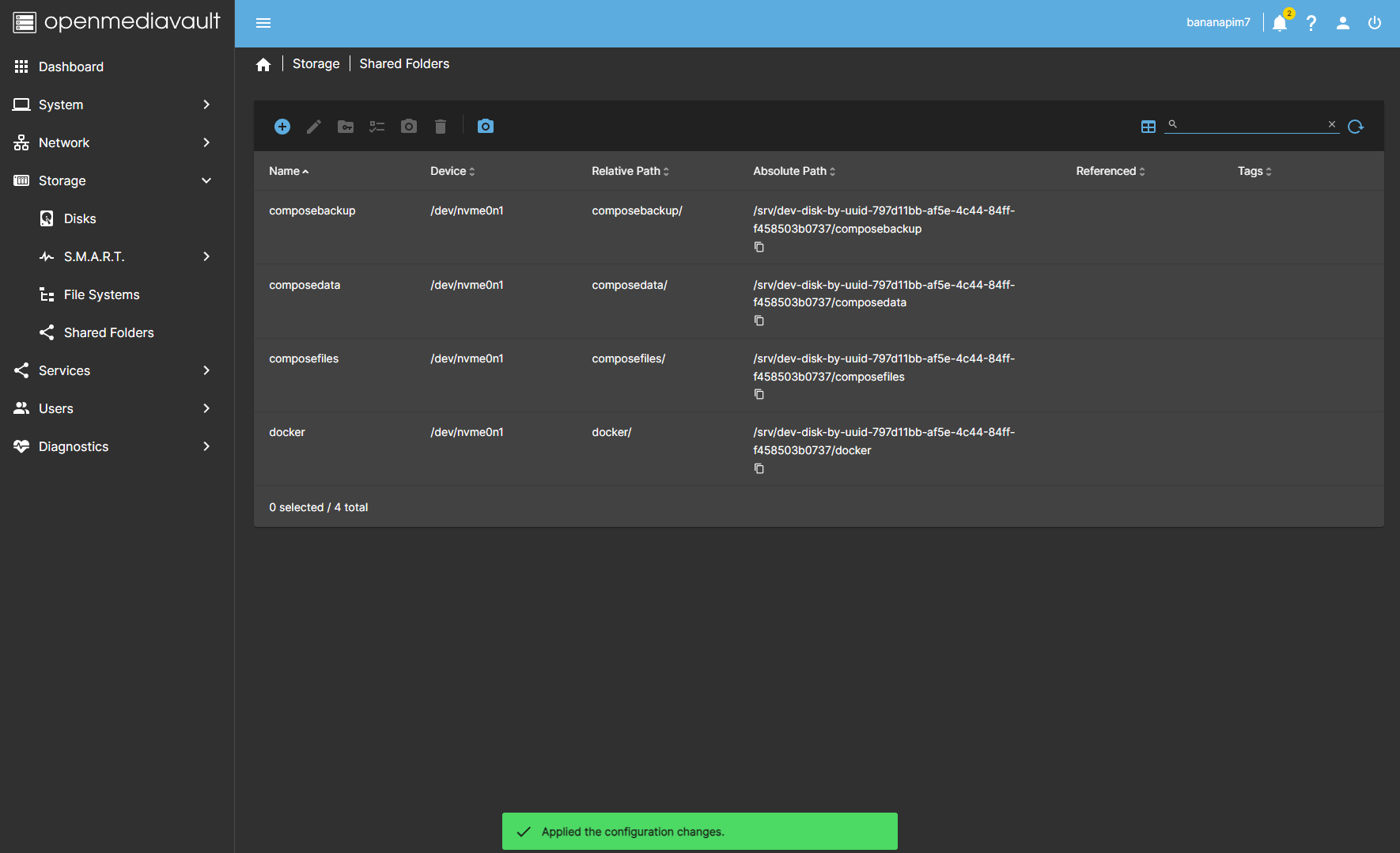Click the composedata/ relative path cell
1400x853 pixels.
tap(630, 285)
